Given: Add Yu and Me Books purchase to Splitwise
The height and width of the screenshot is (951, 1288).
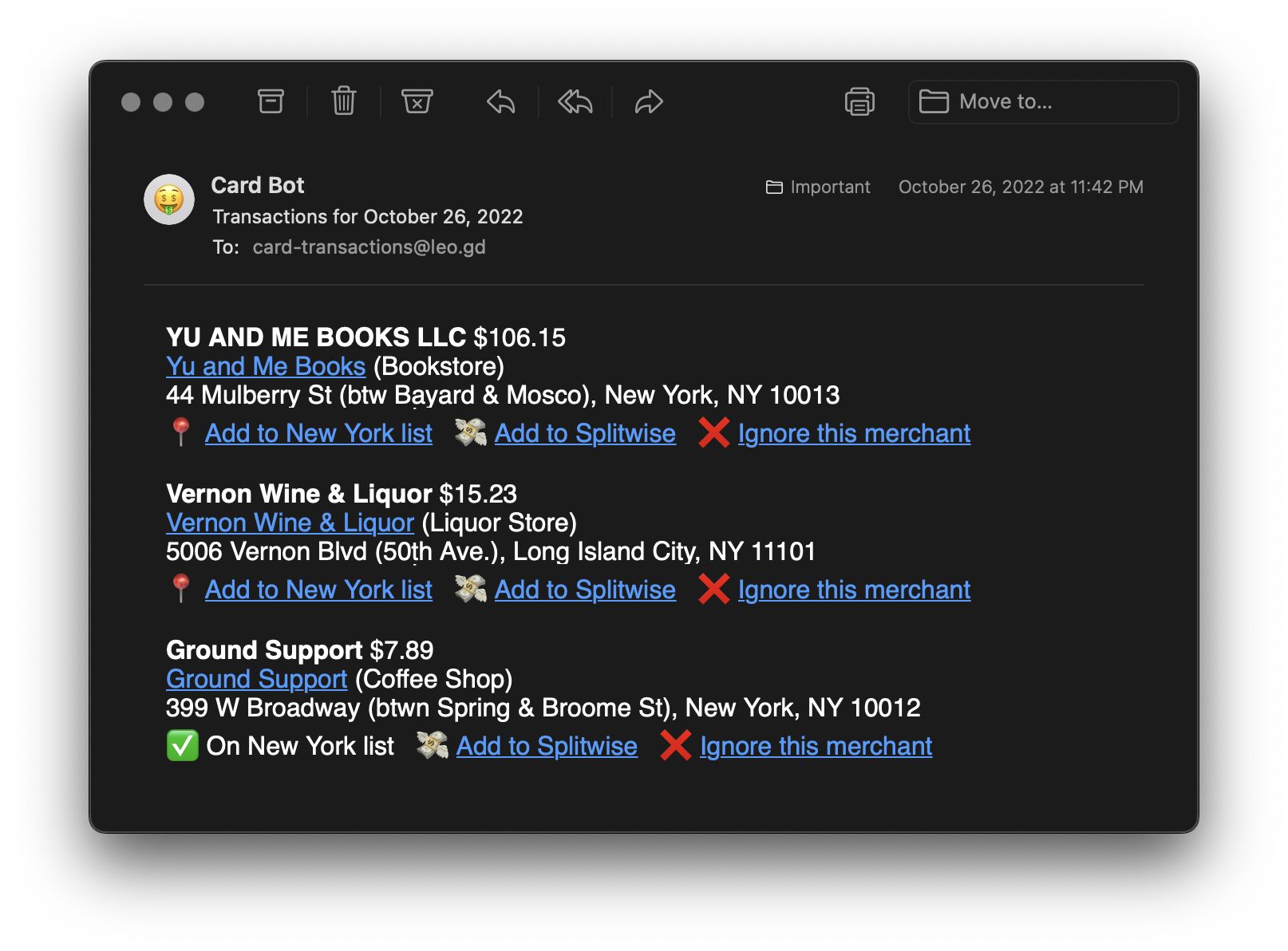Looking at the screenshot, I should 585,433.
